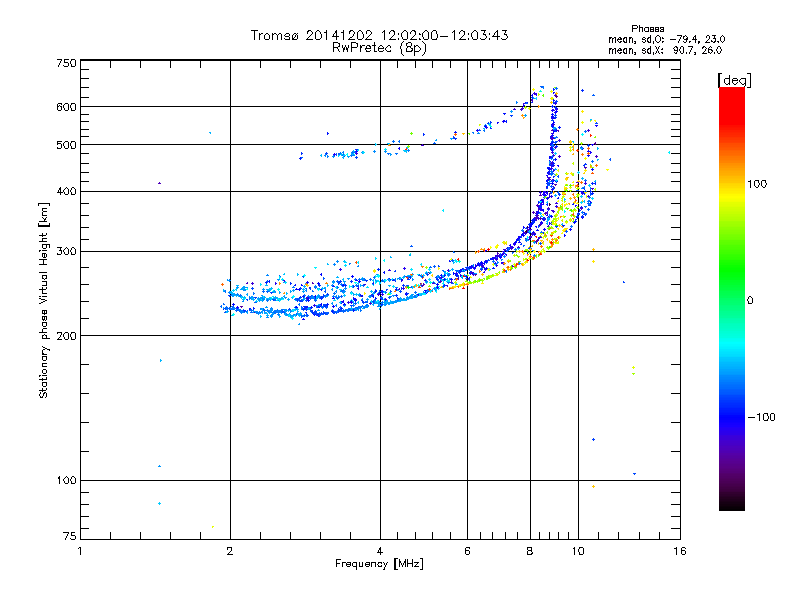The height and width of the screenshot is (600, 800).
Task: Click the '750' y-axis tick label
Action: click(x=66, y=63)
